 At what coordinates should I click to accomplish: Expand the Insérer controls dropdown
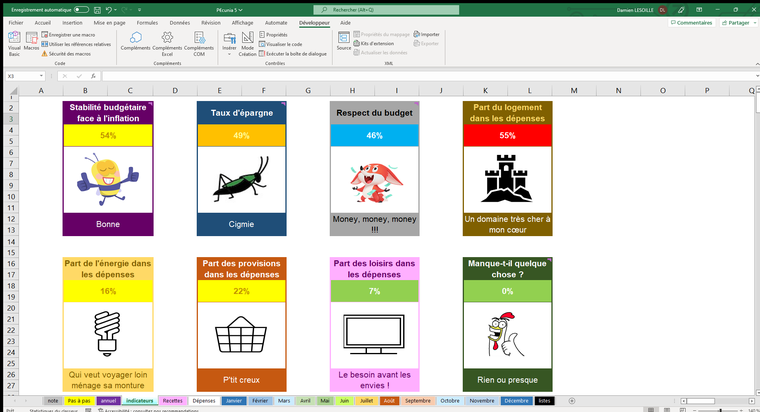[x=229, y=48]
